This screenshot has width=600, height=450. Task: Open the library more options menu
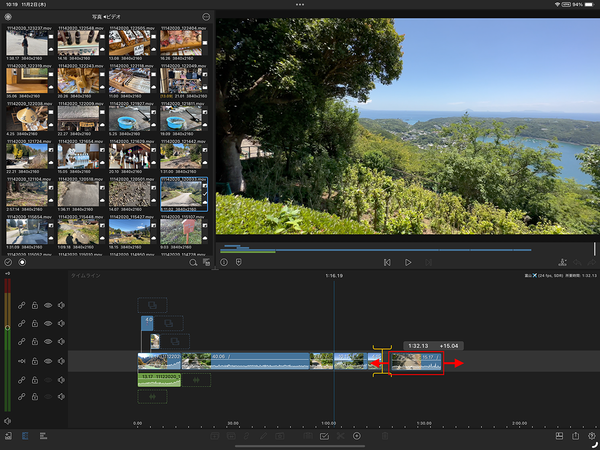[206, 17]
